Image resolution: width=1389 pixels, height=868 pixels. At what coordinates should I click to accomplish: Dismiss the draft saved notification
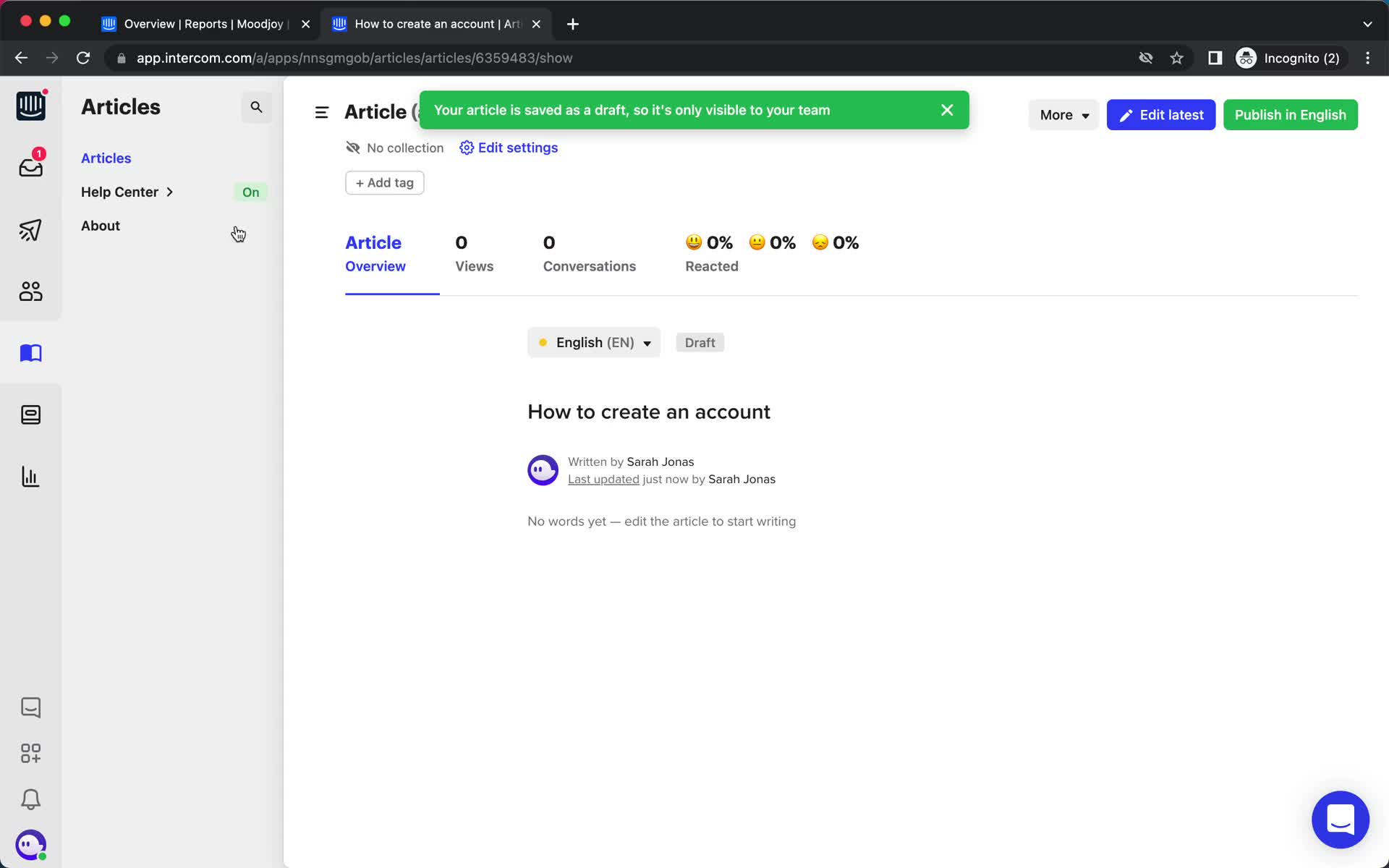click(x=946, y=110)
